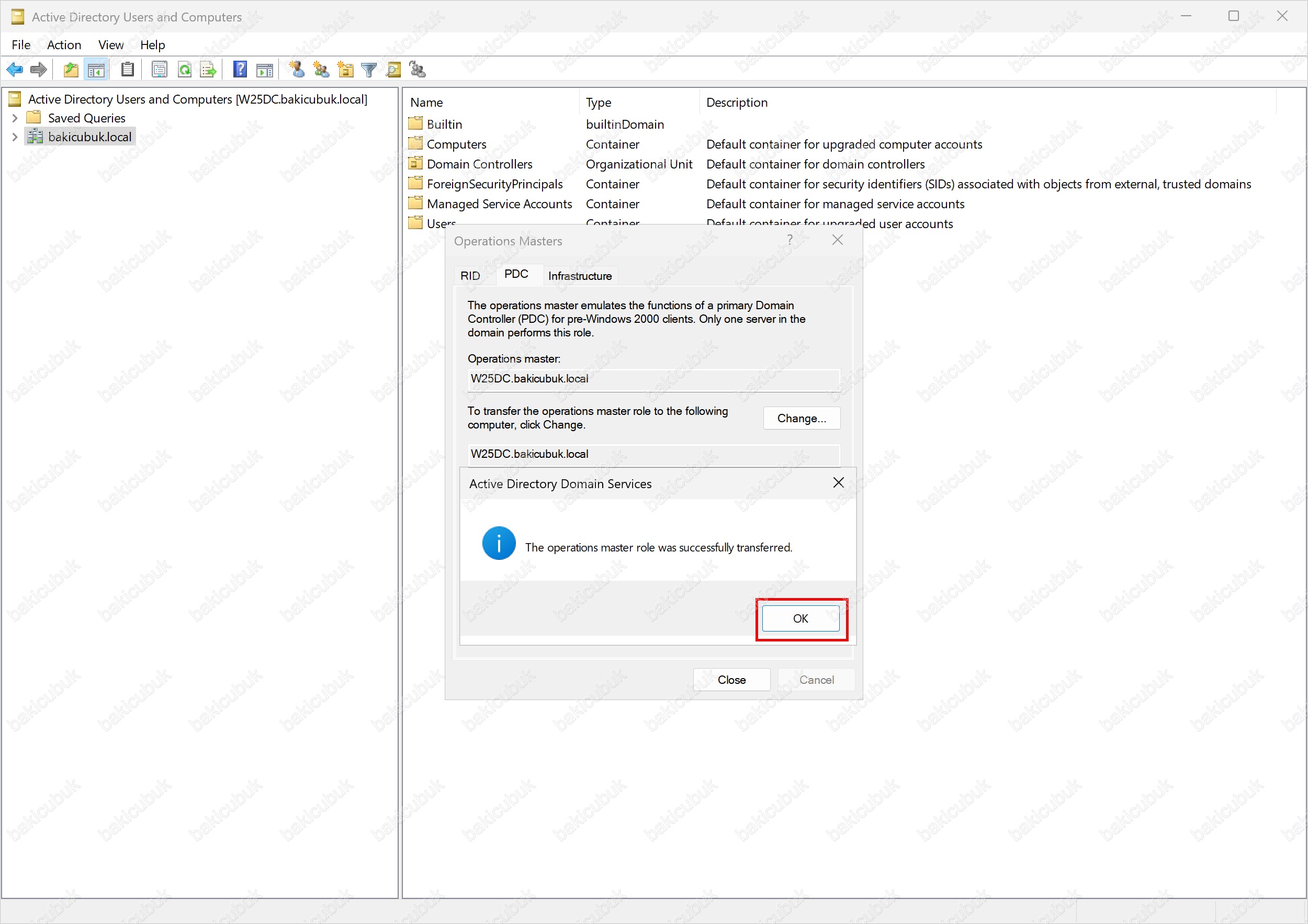Close the Active Directory Domain Services message
Viewport: 1308px width, 924px height.
click(838, 482)
